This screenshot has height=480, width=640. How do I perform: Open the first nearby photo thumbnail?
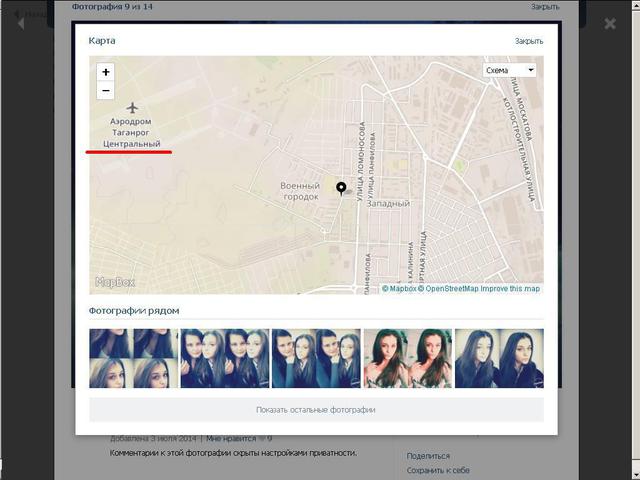pyautogui.click(x=133, y=358)
